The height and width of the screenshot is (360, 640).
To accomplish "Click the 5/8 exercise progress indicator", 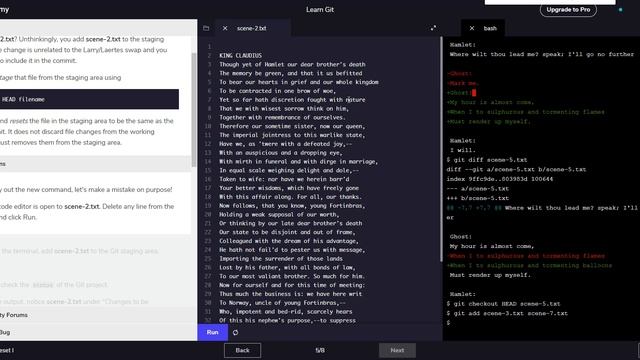I will pyautogui.click(x=320, y=350).
